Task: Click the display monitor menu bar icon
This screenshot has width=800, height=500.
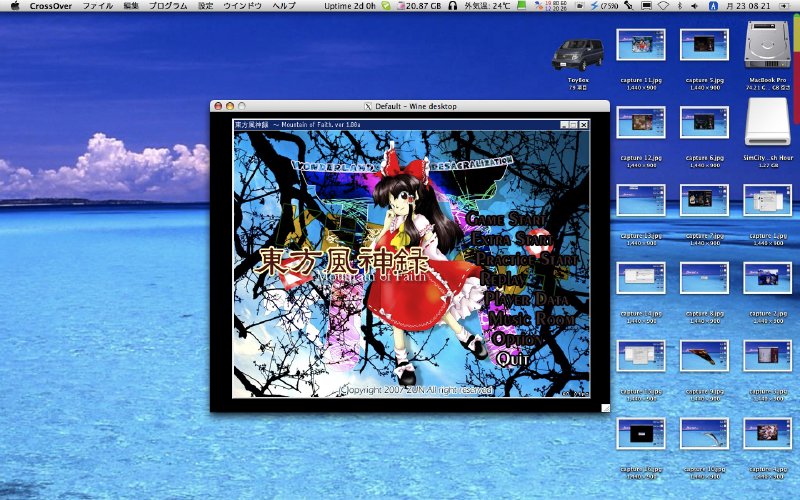Action: 646,6
